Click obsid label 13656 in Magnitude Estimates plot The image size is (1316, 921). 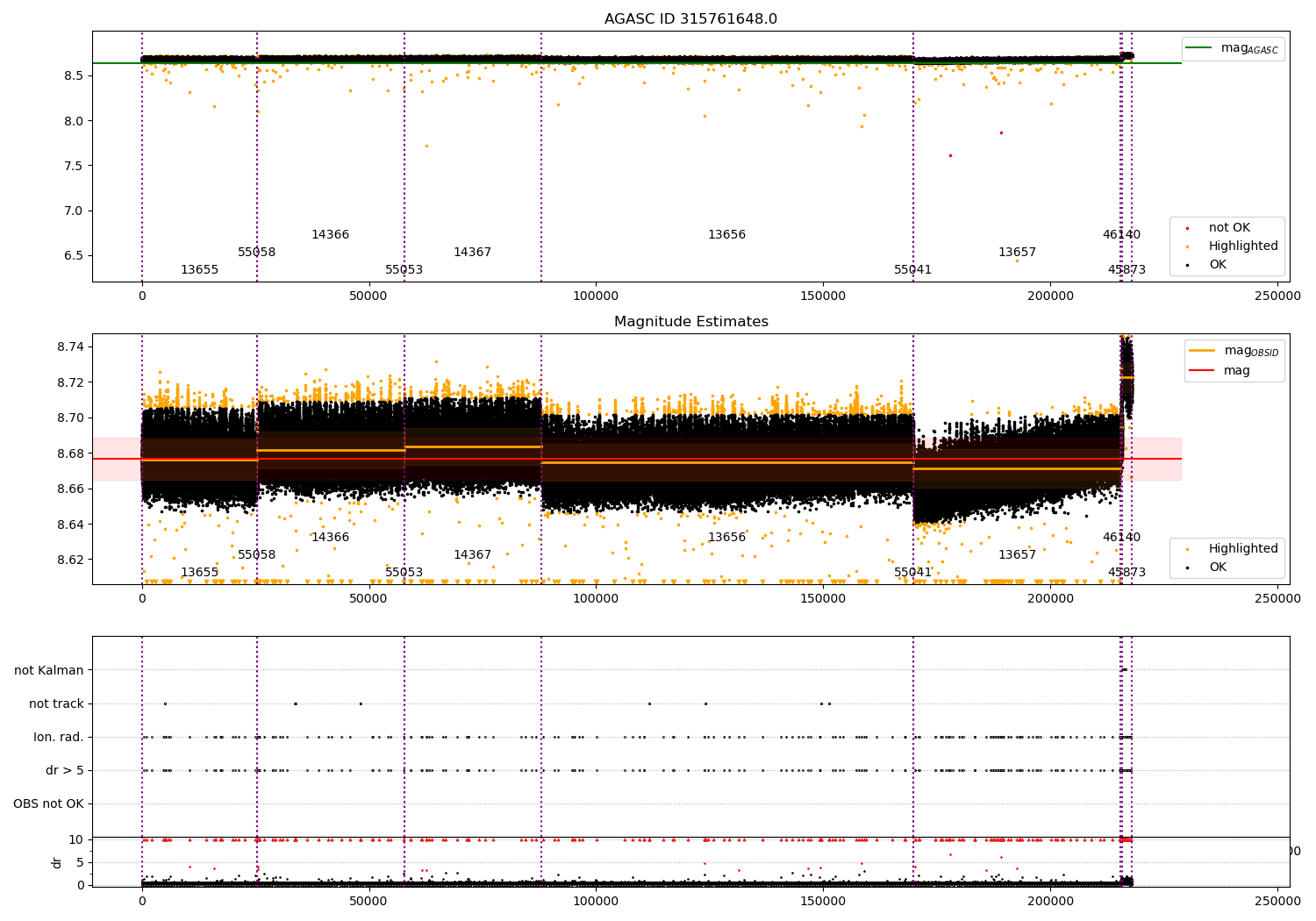point(726,538)
